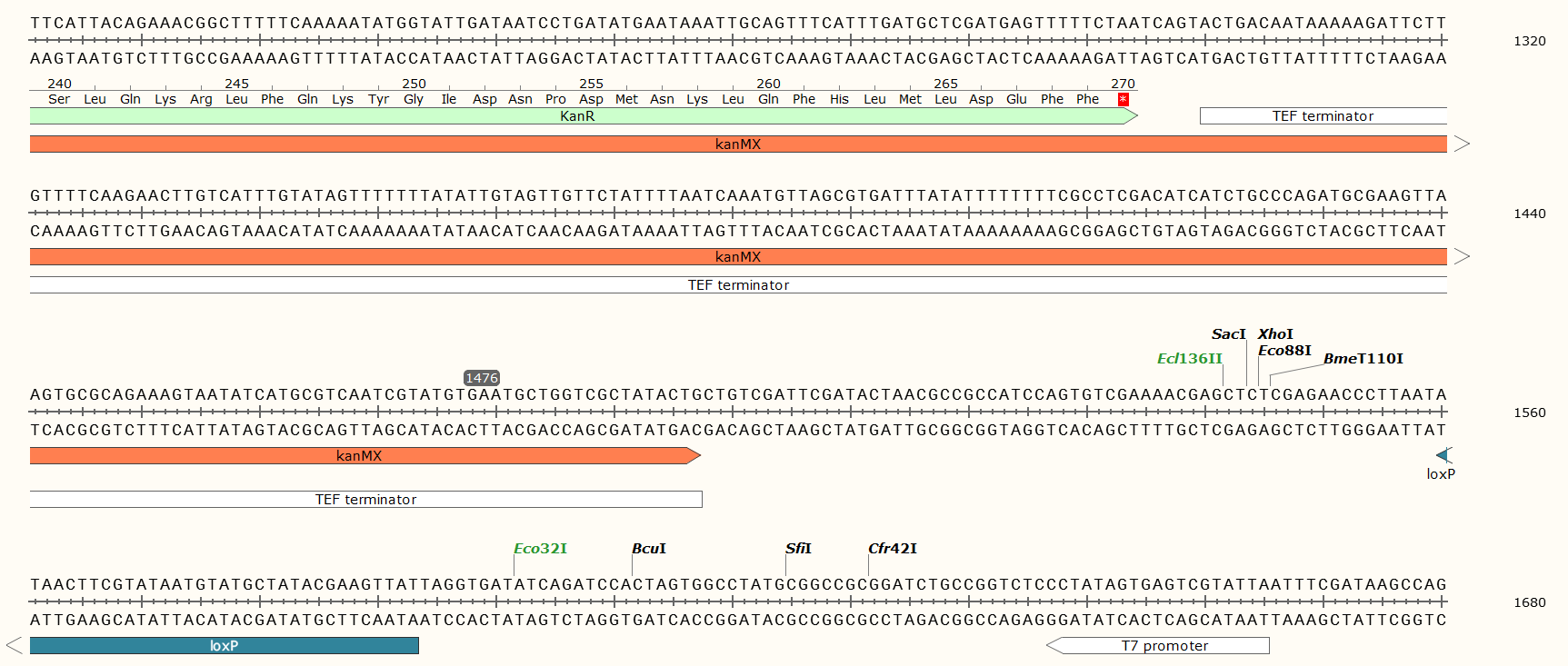This screenshot has height=666, width=1568.
Task: Pick the BcuI restriction site label
Action: coord(649,549)
